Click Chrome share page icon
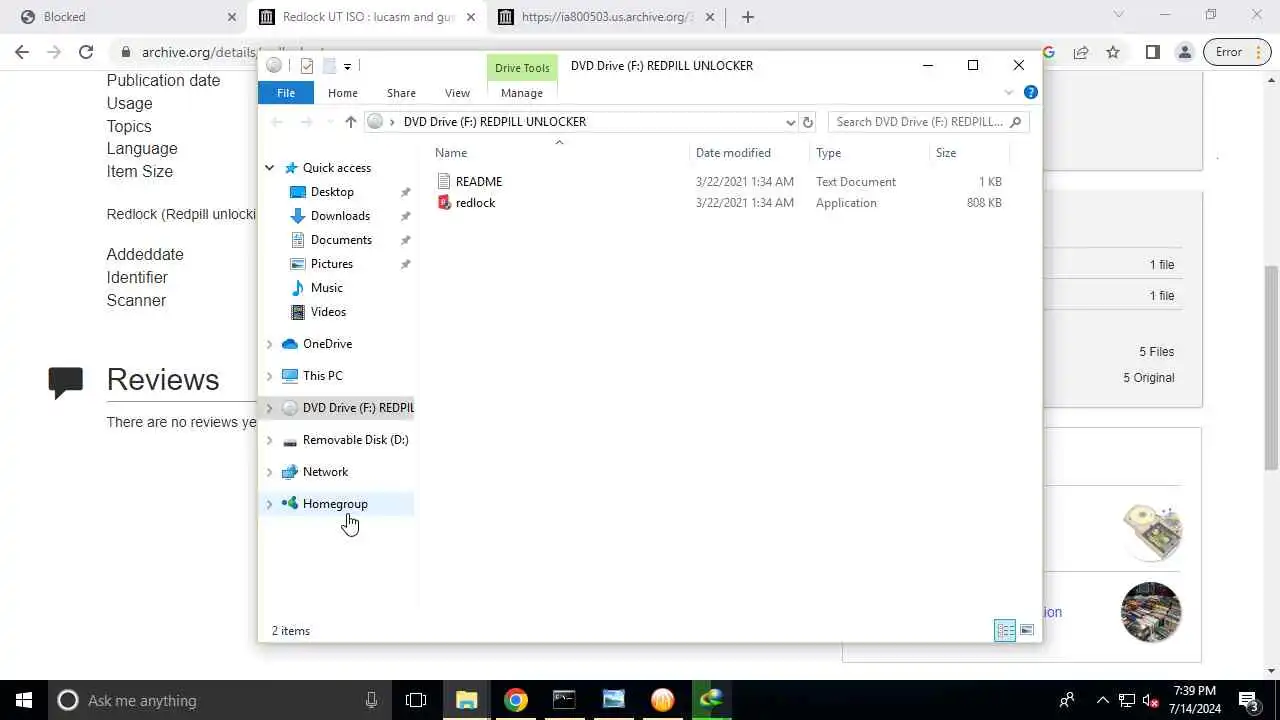 click(1081, 52)
